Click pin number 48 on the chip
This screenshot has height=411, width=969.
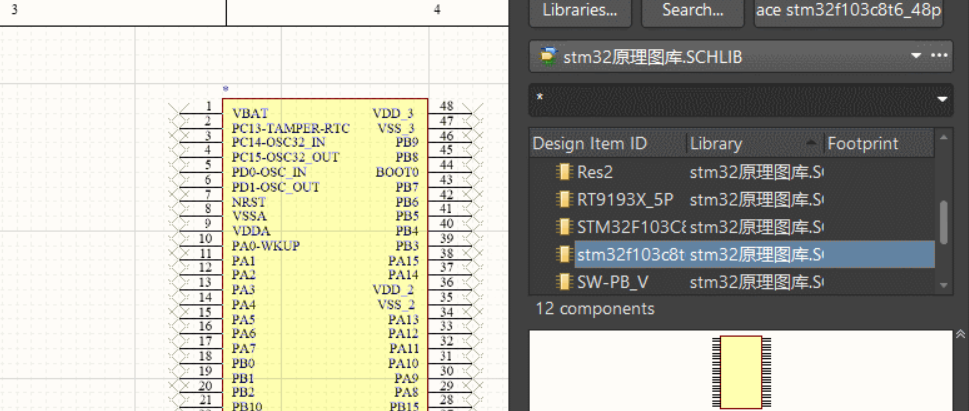pos(446,106)
